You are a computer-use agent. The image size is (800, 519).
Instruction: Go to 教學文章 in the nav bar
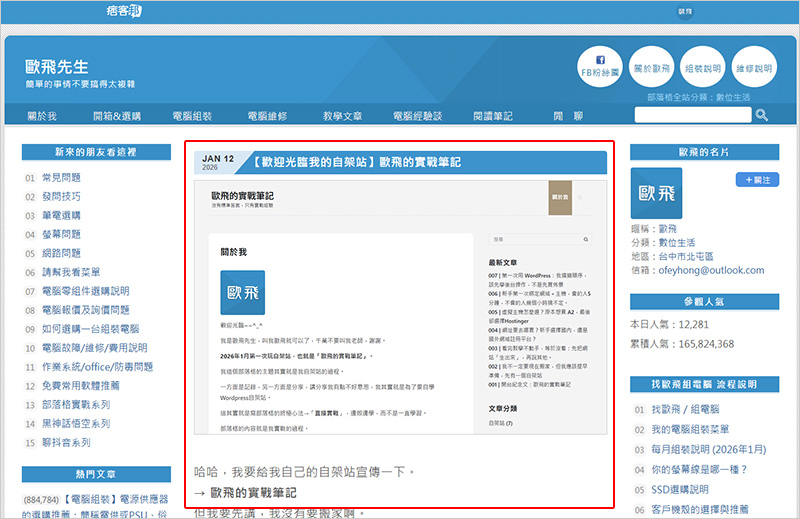(x=343, y=116)
